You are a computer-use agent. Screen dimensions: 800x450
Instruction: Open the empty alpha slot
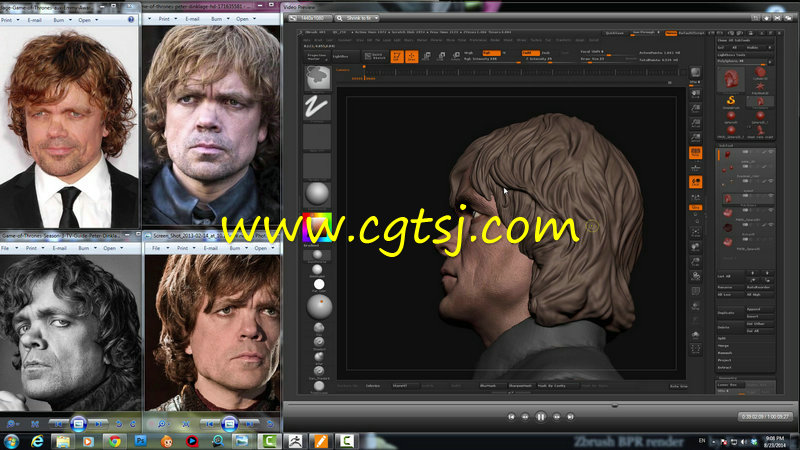point(317,137)
